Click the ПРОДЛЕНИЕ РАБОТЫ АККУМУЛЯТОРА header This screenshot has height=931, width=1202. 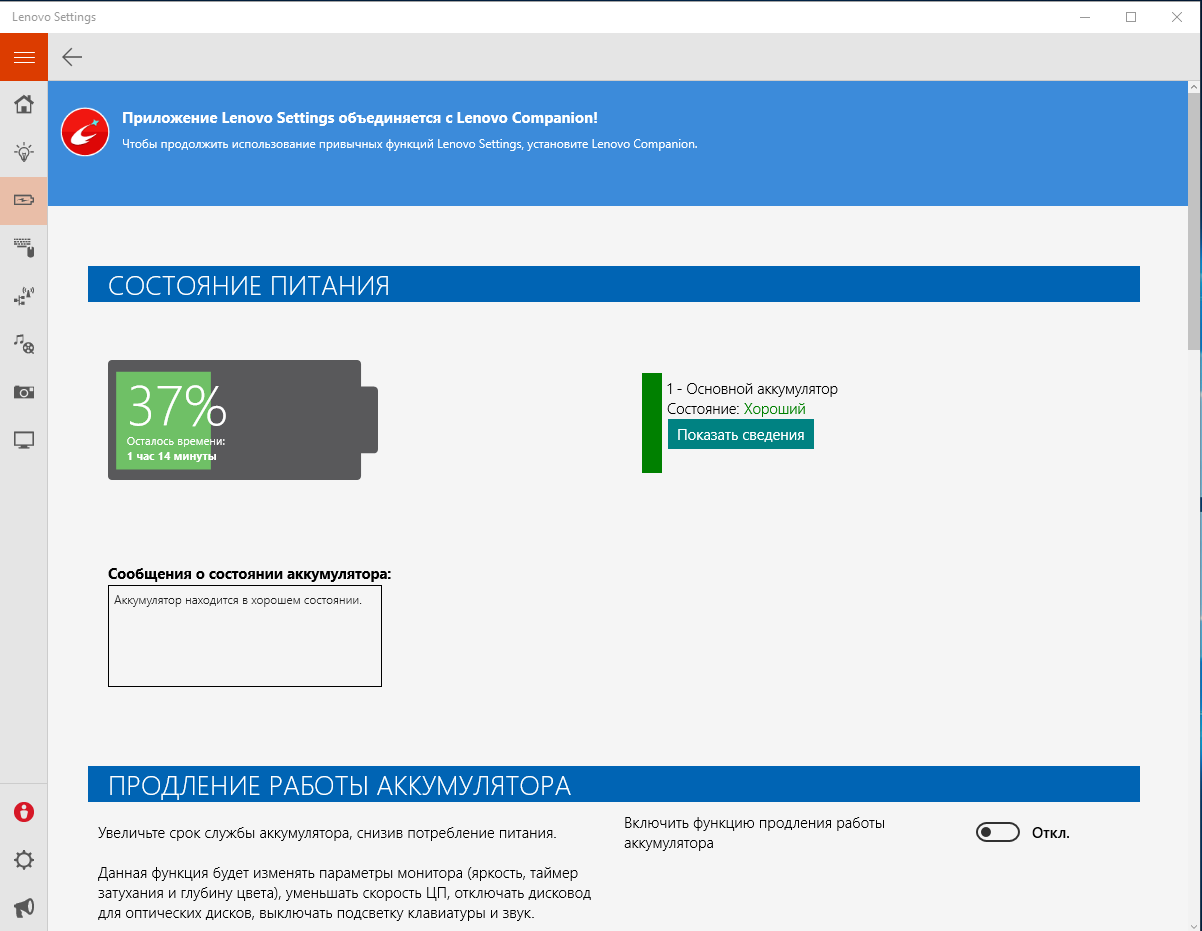[x=614, y=784]
